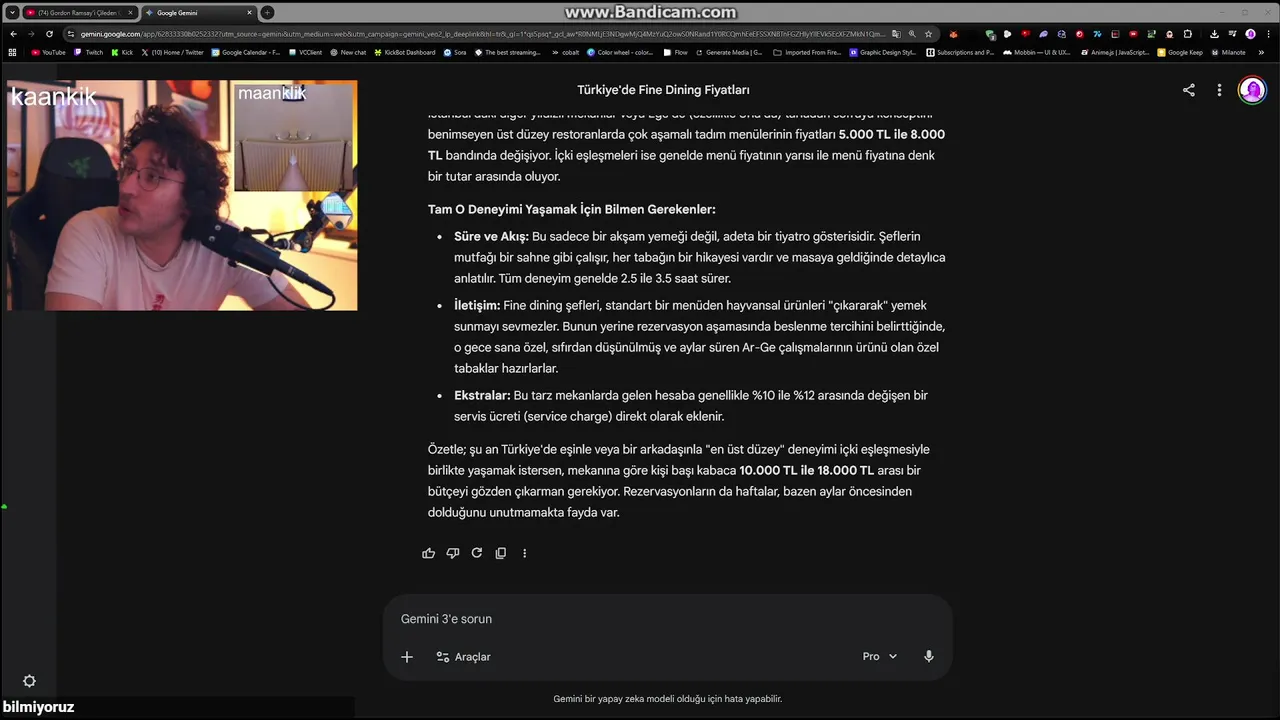The image size is (1280, 720).
Task: Zoom the page via magnifier icon in address bar
Action: (912, 34)
